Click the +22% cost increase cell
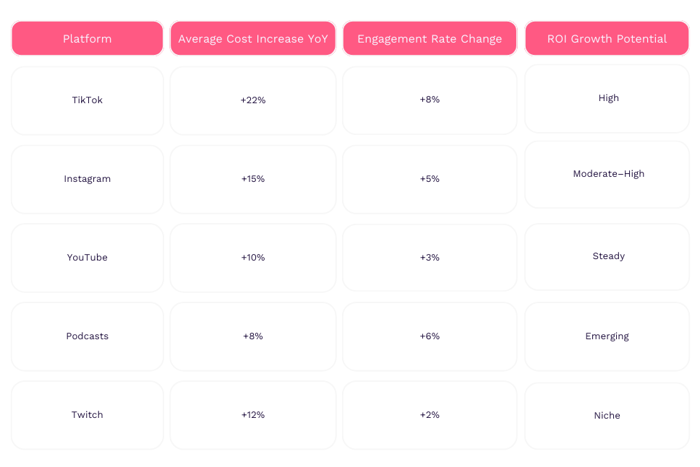The image size is (700, 467). click(x=253, y=100)
